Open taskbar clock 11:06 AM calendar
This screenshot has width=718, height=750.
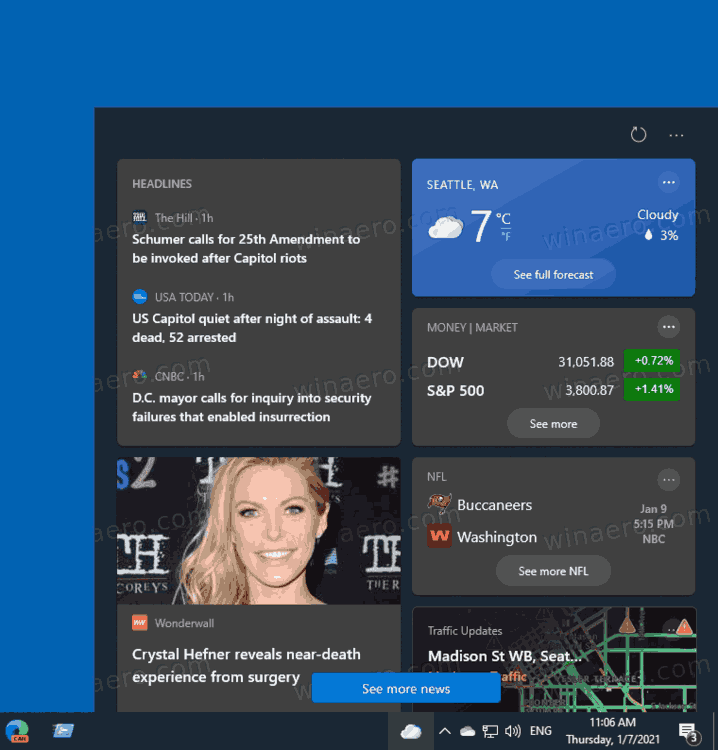pos(613,731)
